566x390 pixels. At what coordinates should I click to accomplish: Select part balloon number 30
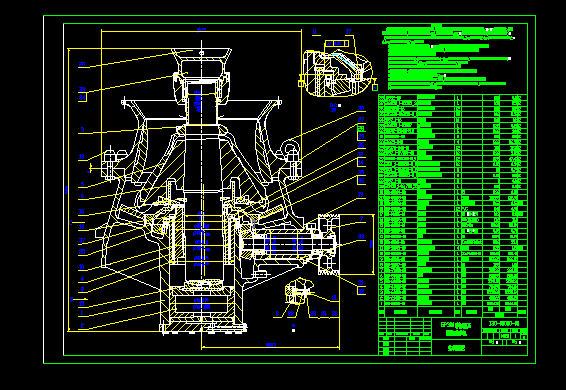(361, 108)
